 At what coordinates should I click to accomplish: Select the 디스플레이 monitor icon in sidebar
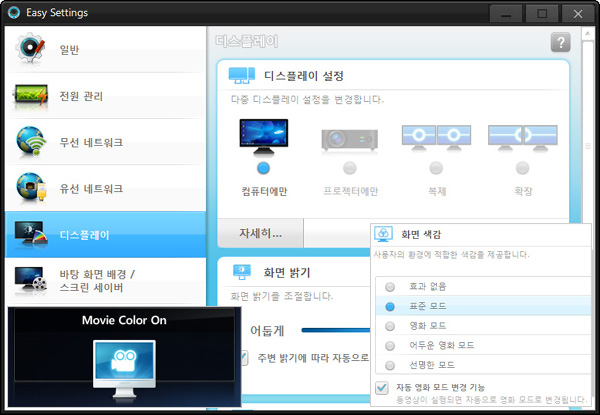click(31, 233)
